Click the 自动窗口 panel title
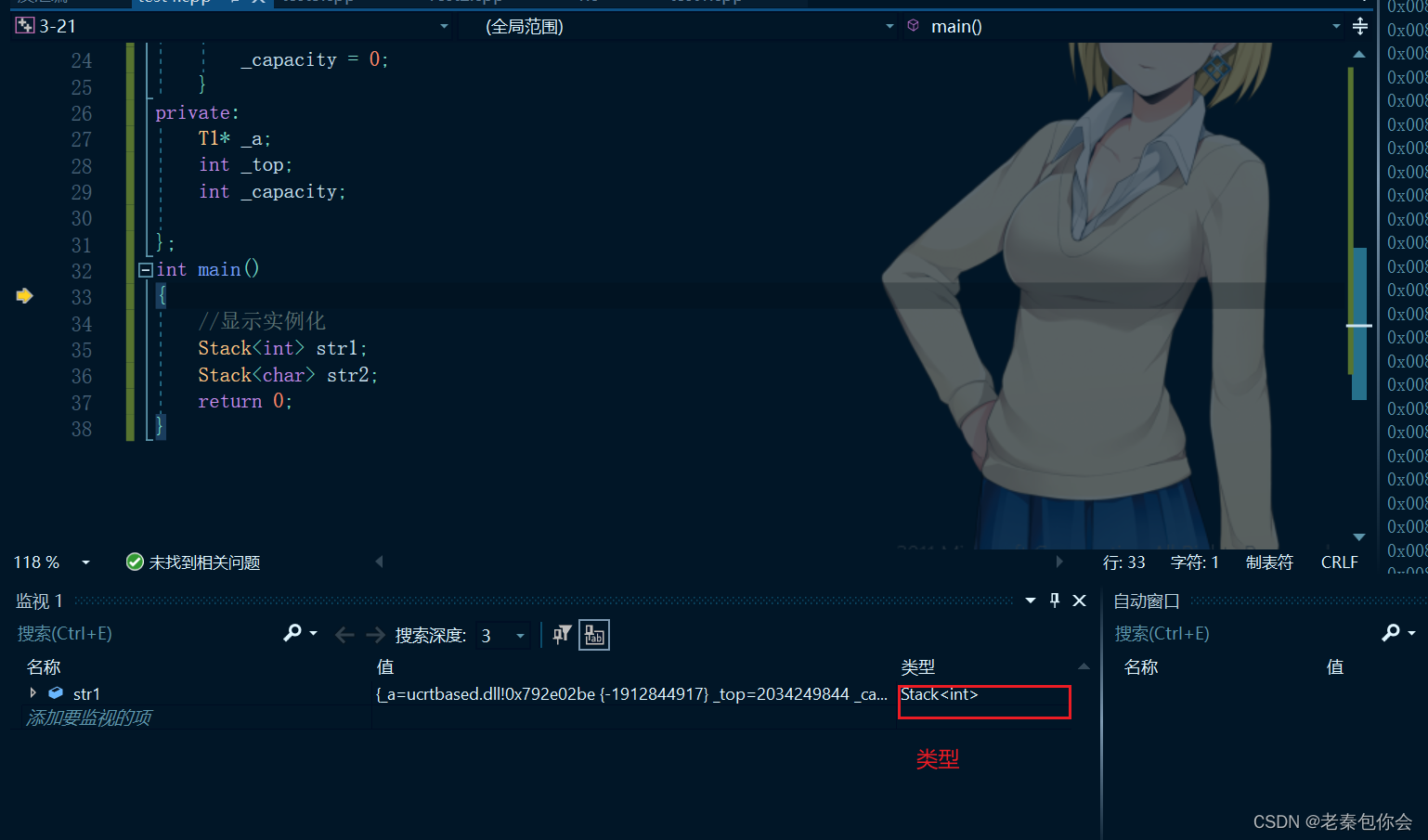The image size is (1428, 840). pyautogui.click(x=1146, y=601)
